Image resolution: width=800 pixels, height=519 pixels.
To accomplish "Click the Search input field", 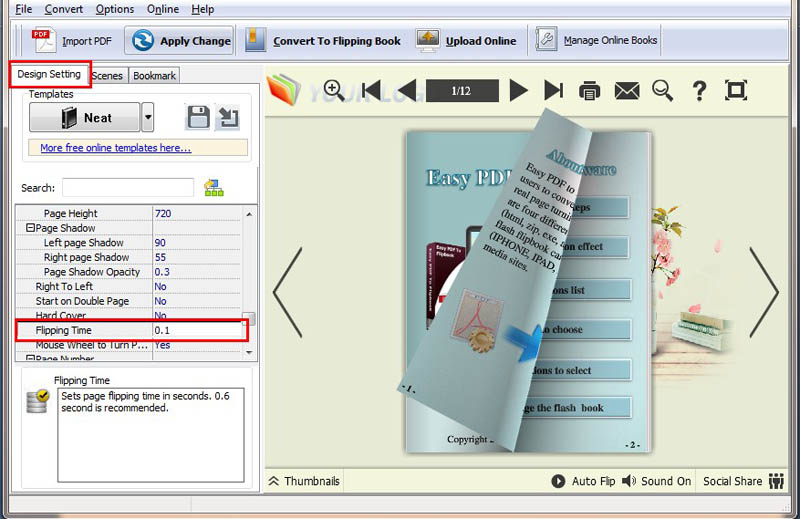I will (x=128, y=187).
